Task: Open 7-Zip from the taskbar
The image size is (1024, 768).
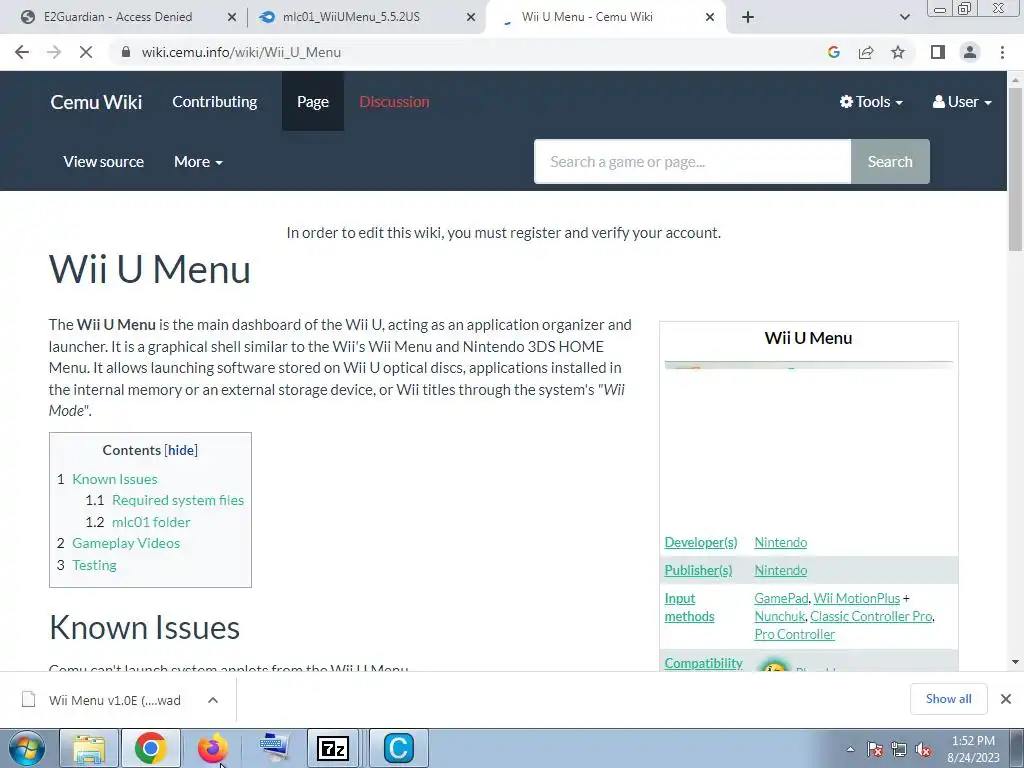Action: point(333,748)
